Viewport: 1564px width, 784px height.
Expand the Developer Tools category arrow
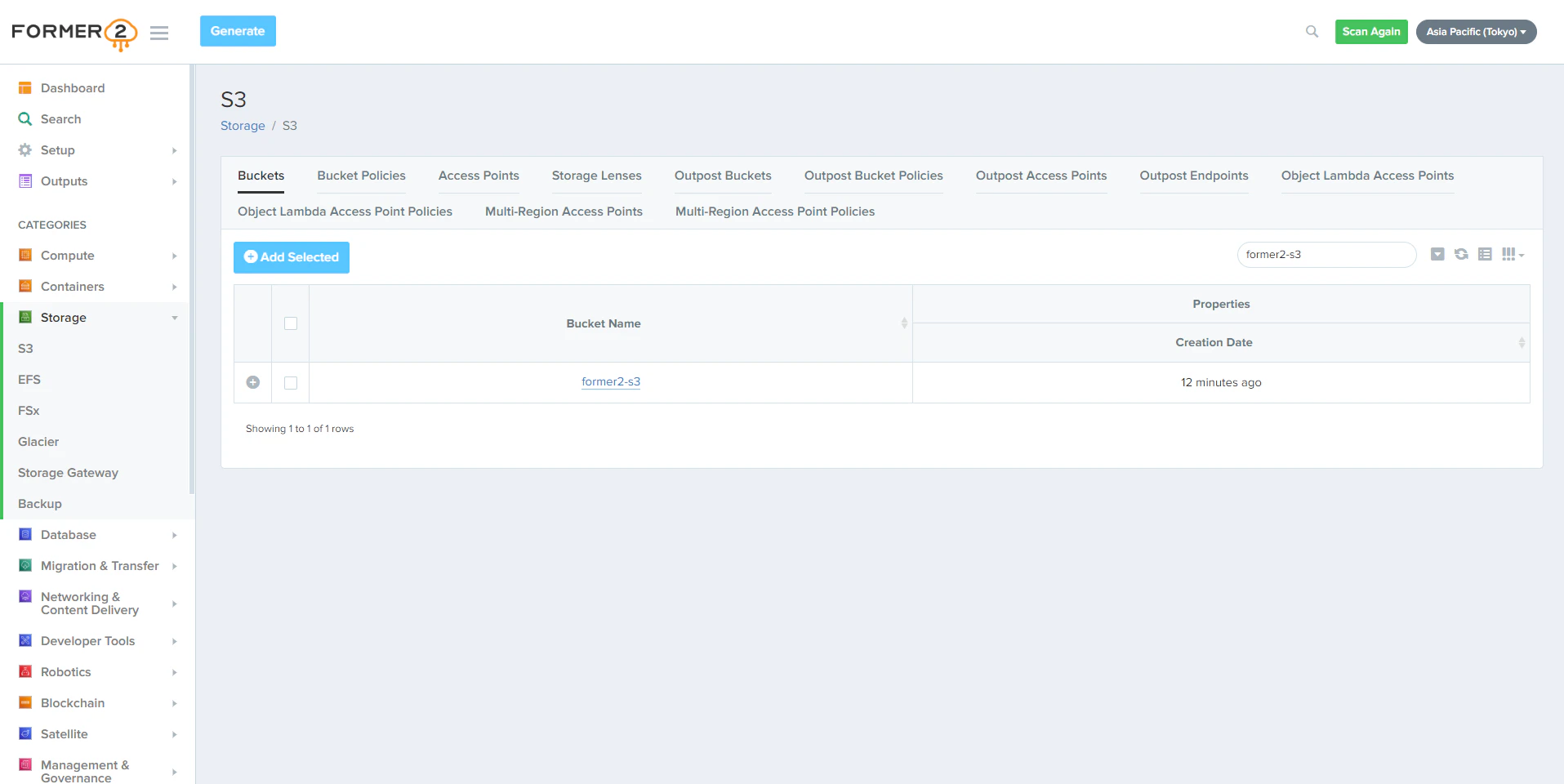175,641
